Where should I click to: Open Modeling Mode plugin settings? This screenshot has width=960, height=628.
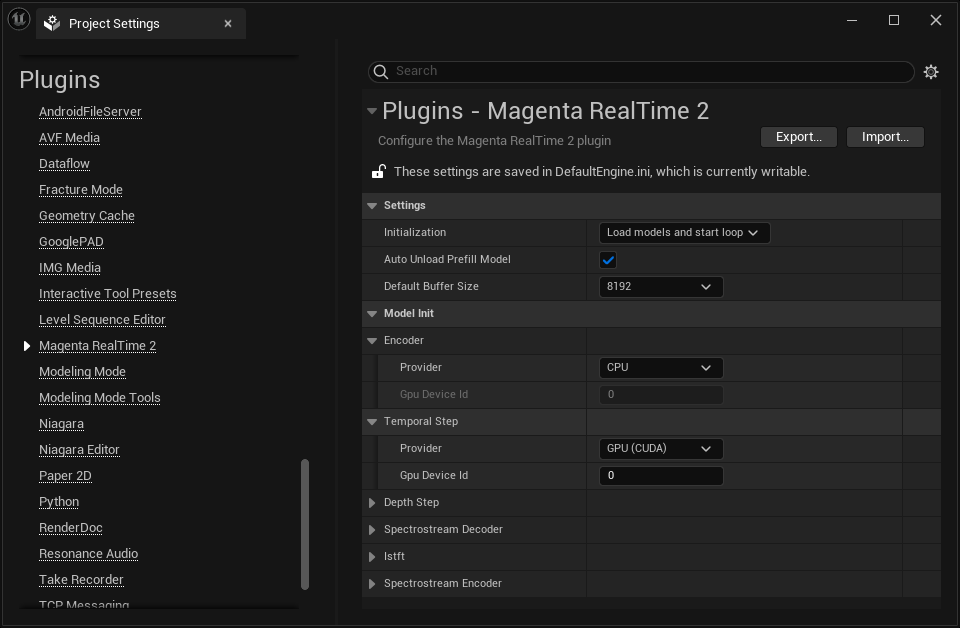tap(82, 372)
